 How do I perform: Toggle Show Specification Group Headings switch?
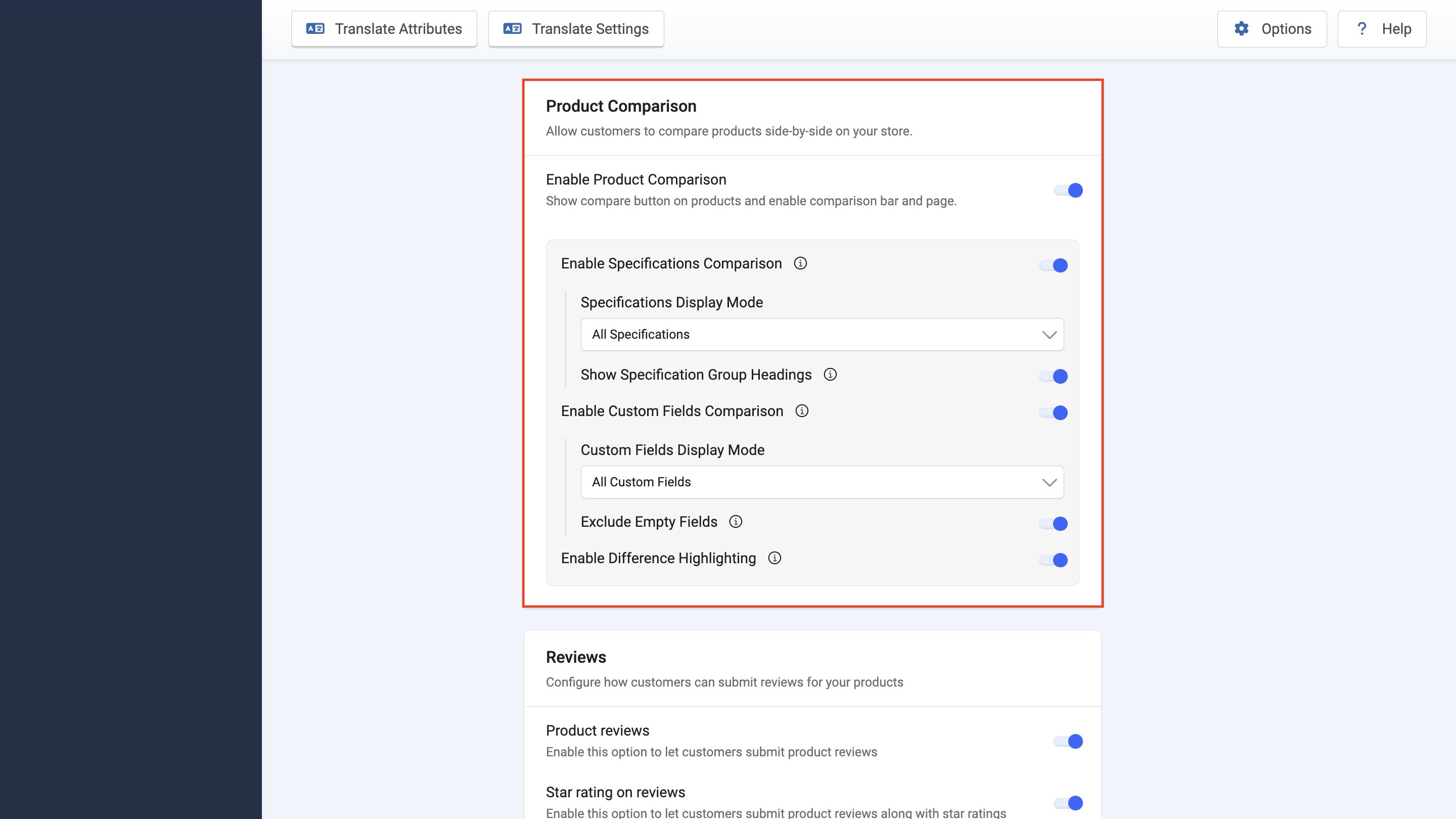click(1053, 377)
